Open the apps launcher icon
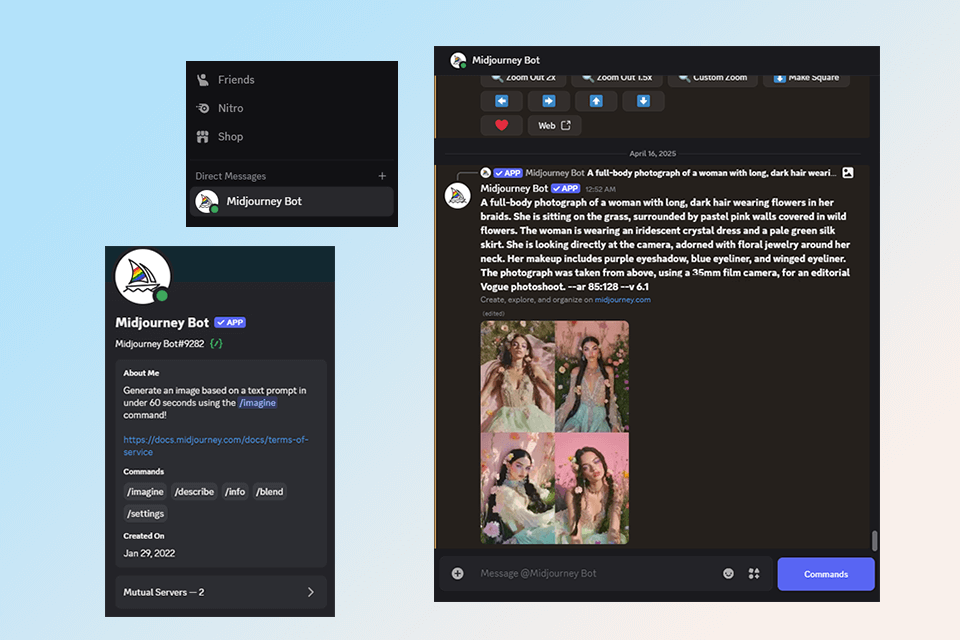This screenshot has width=960, height=640. tap(754, 573)
